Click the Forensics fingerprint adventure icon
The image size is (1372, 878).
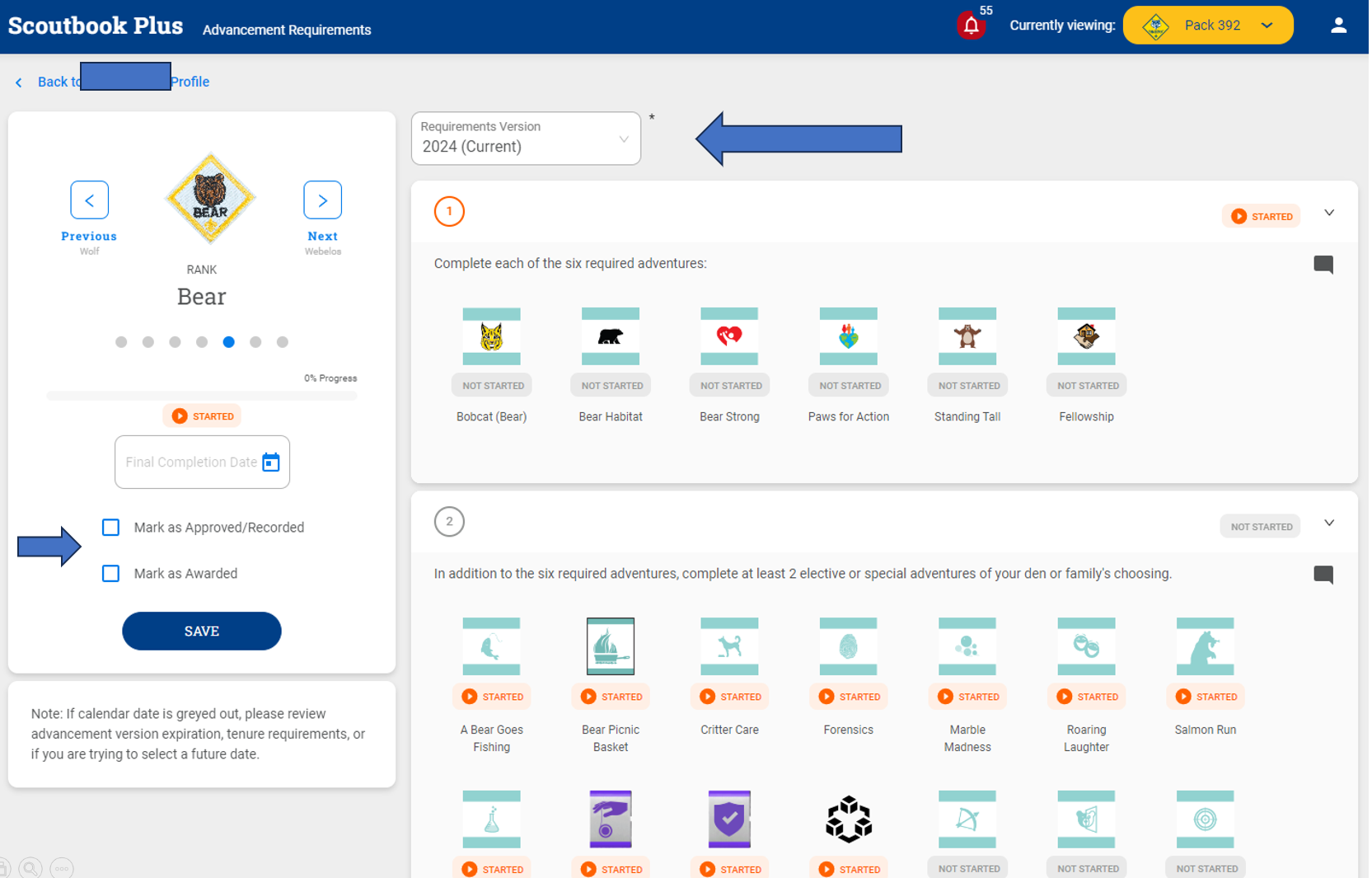pyautogui.click(x=850, y=647)
